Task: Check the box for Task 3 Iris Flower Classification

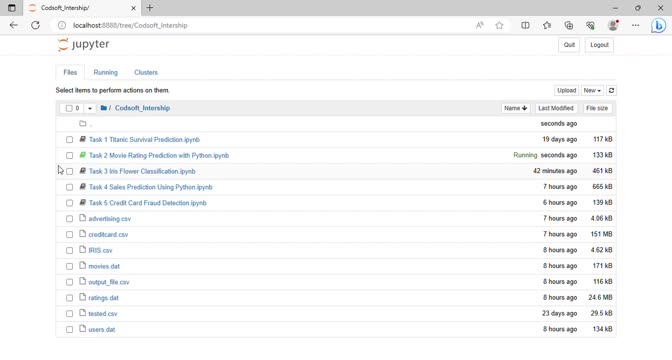Action: click(x=69, y=171)
